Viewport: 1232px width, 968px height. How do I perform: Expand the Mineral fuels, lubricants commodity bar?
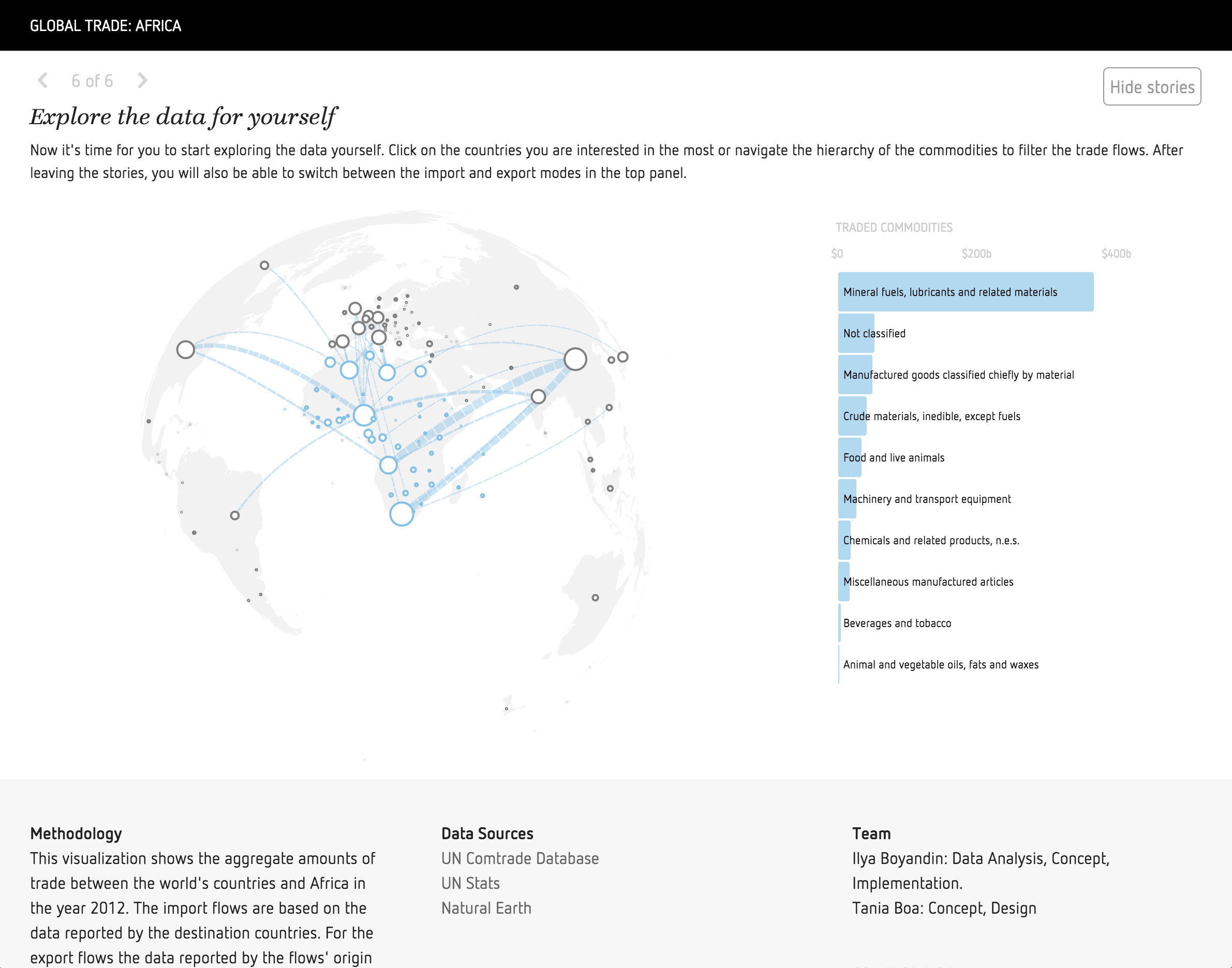[x=966, y=292]
